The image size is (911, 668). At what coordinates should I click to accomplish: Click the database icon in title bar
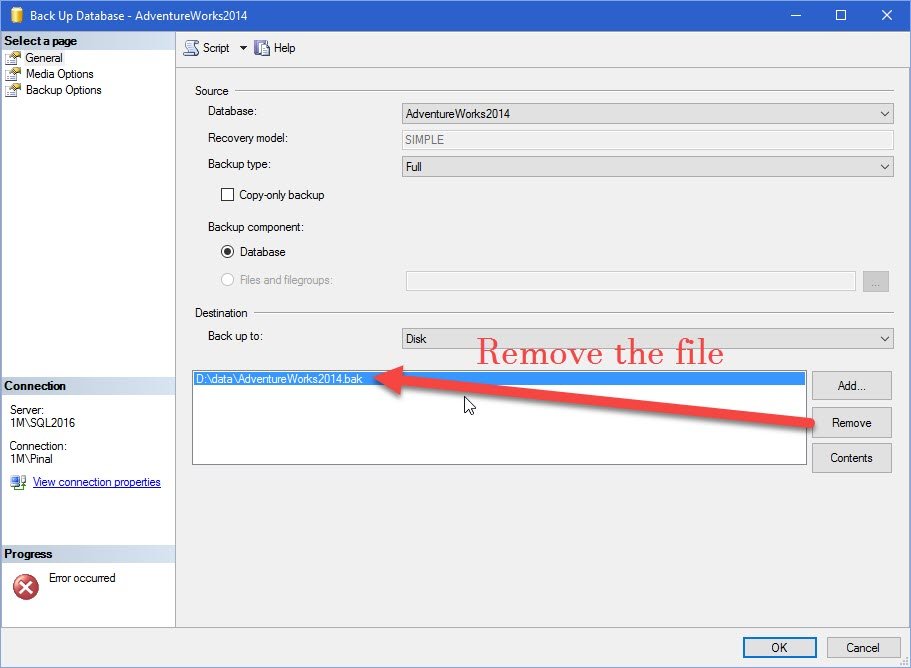coord(17,15)
